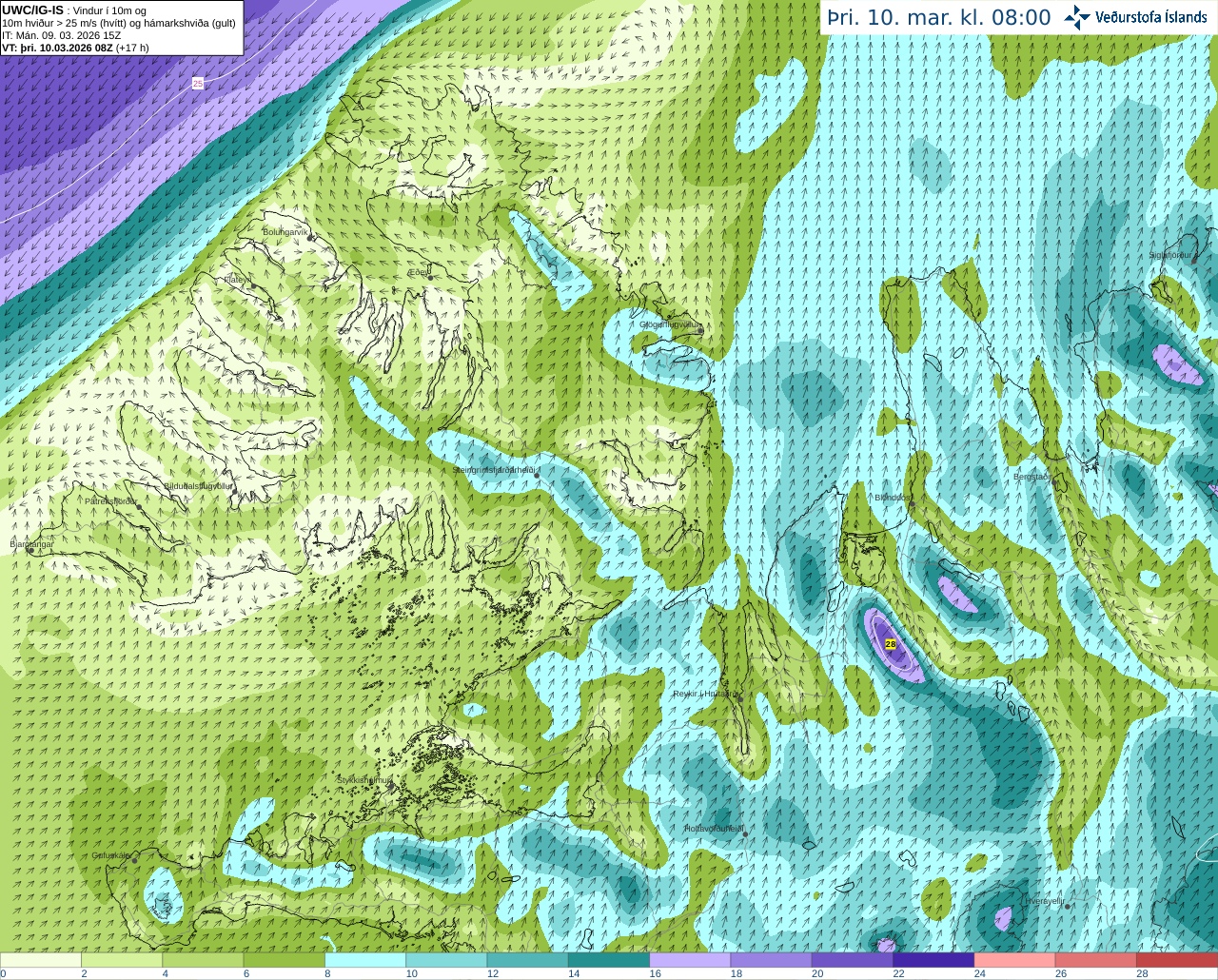Click the Bergstaðir station label
Image resolution: width=1218 pixels, height=980 pixels.
tap(1031, 477)
